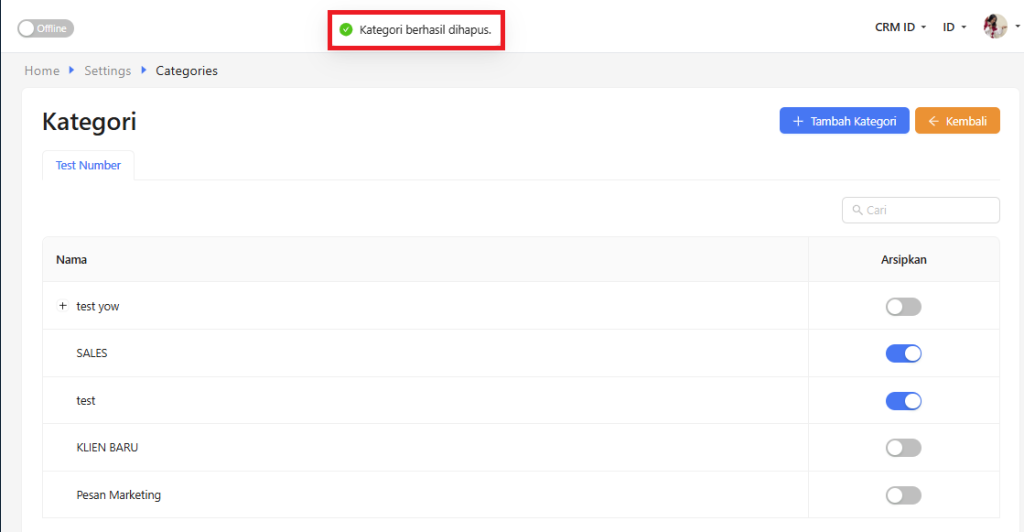Click the Kembali button

[957, 121]
